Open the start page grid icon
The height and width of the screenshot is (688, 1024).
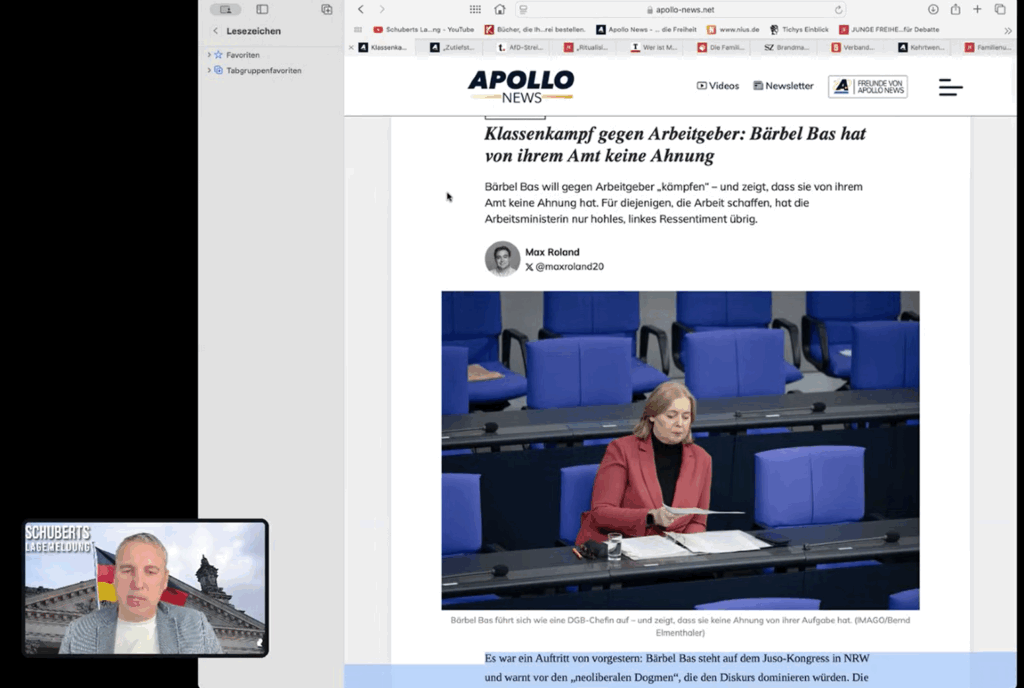(x=475, y=9)
